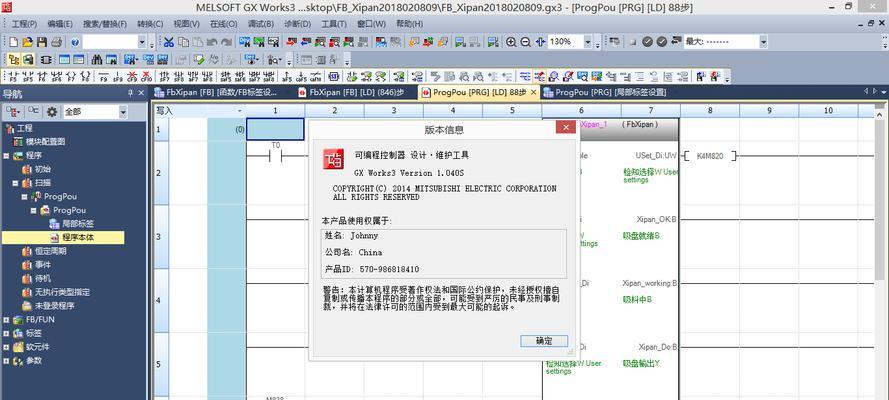Open the dropdown next to the help icon
Screen dimensions: 889x400
(x=142, y=42)
